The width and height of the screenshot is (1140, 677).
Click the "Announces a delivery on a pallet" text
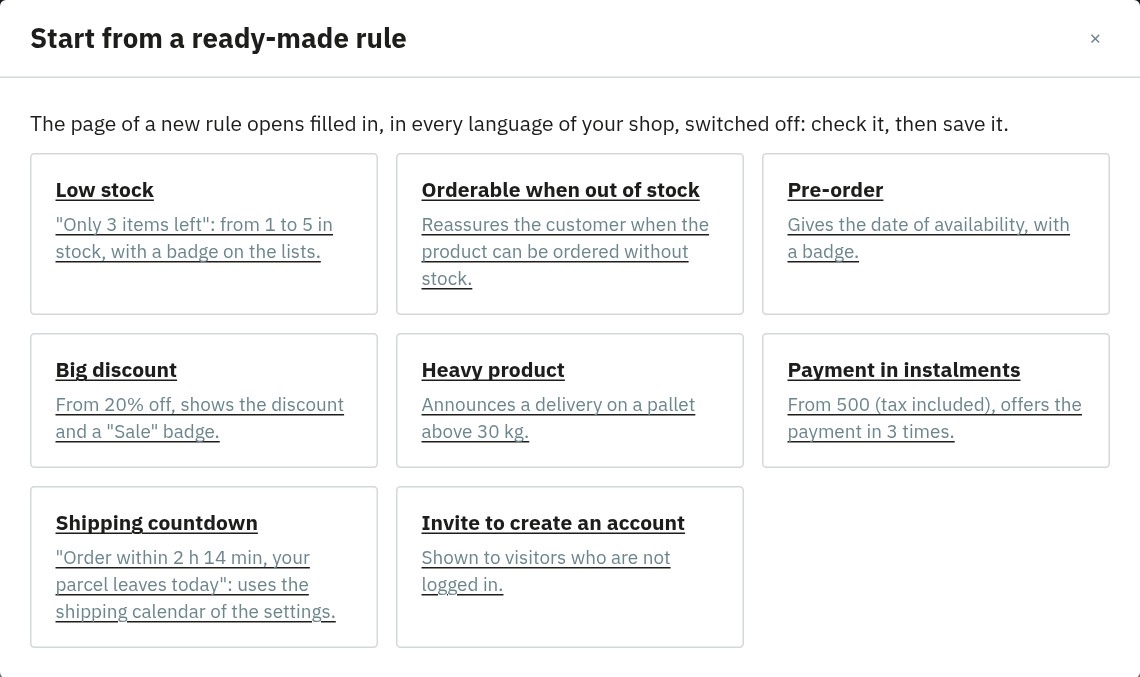click(558, 418)
